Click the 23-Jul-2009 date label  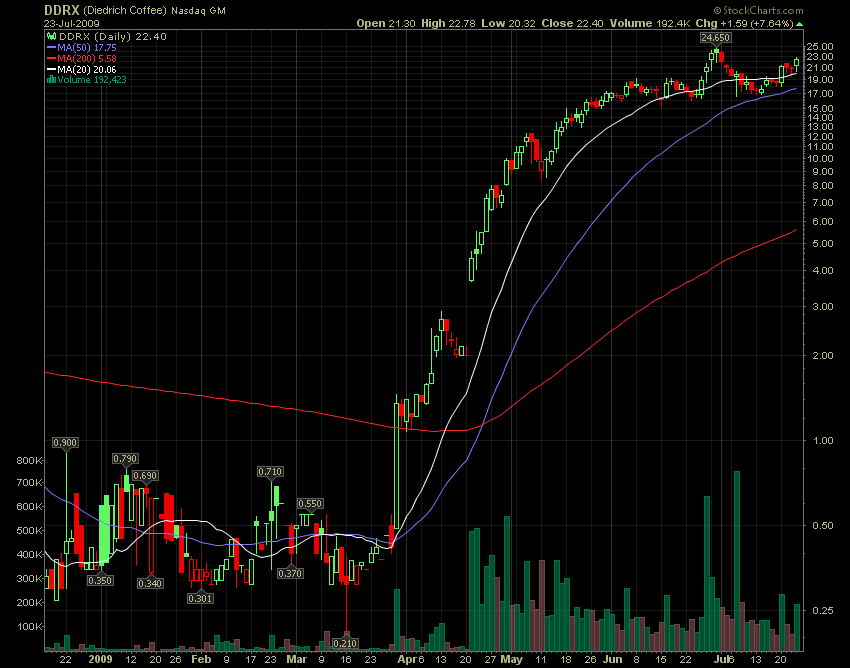(72, 24)
